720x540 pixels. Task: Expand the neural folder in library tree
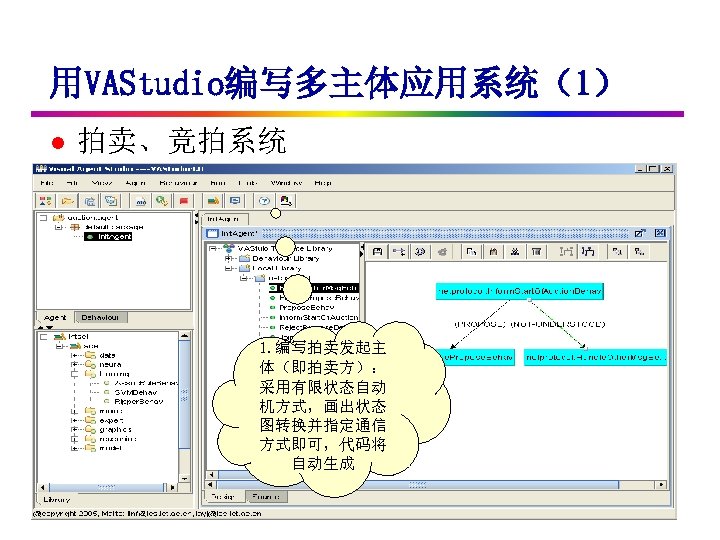(74, 365)
